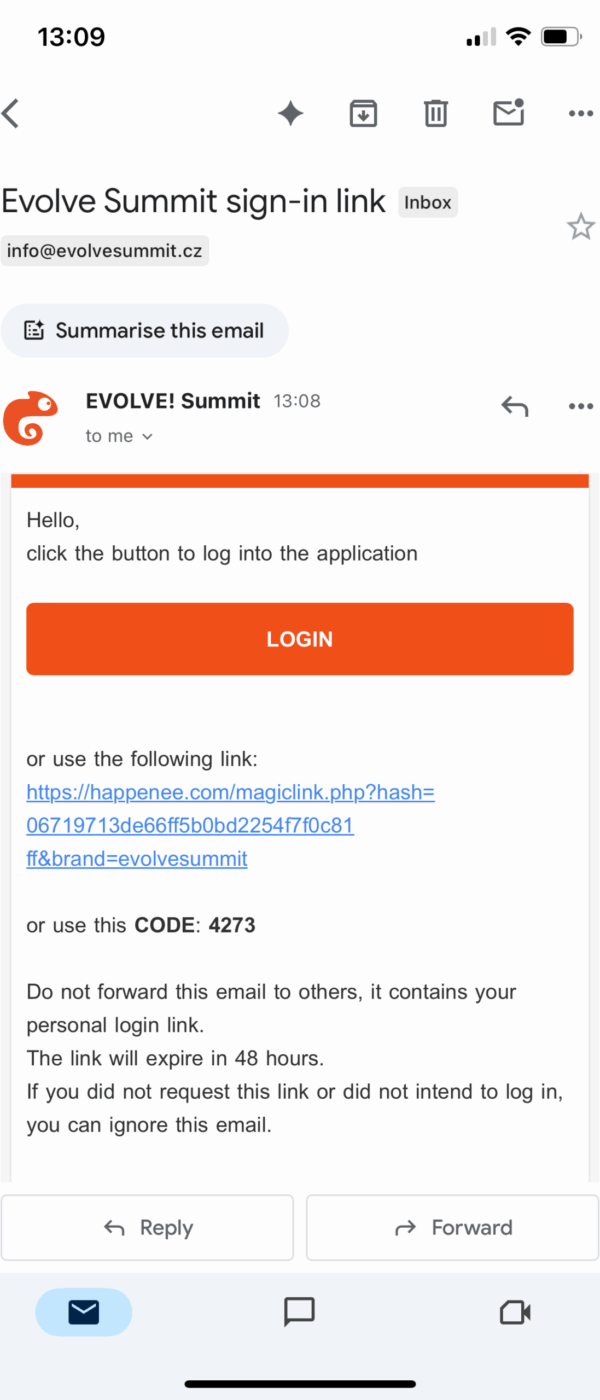
Task: Open the top-right more options menu
Action: pyautogui.click(x=580, y=114)
